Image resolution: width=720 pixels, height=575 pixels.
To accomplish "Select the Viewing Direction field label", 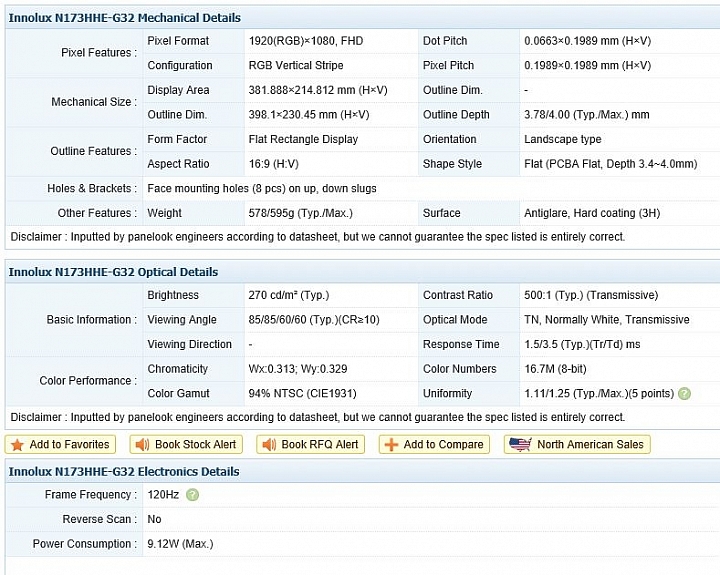I will [189, 344].
